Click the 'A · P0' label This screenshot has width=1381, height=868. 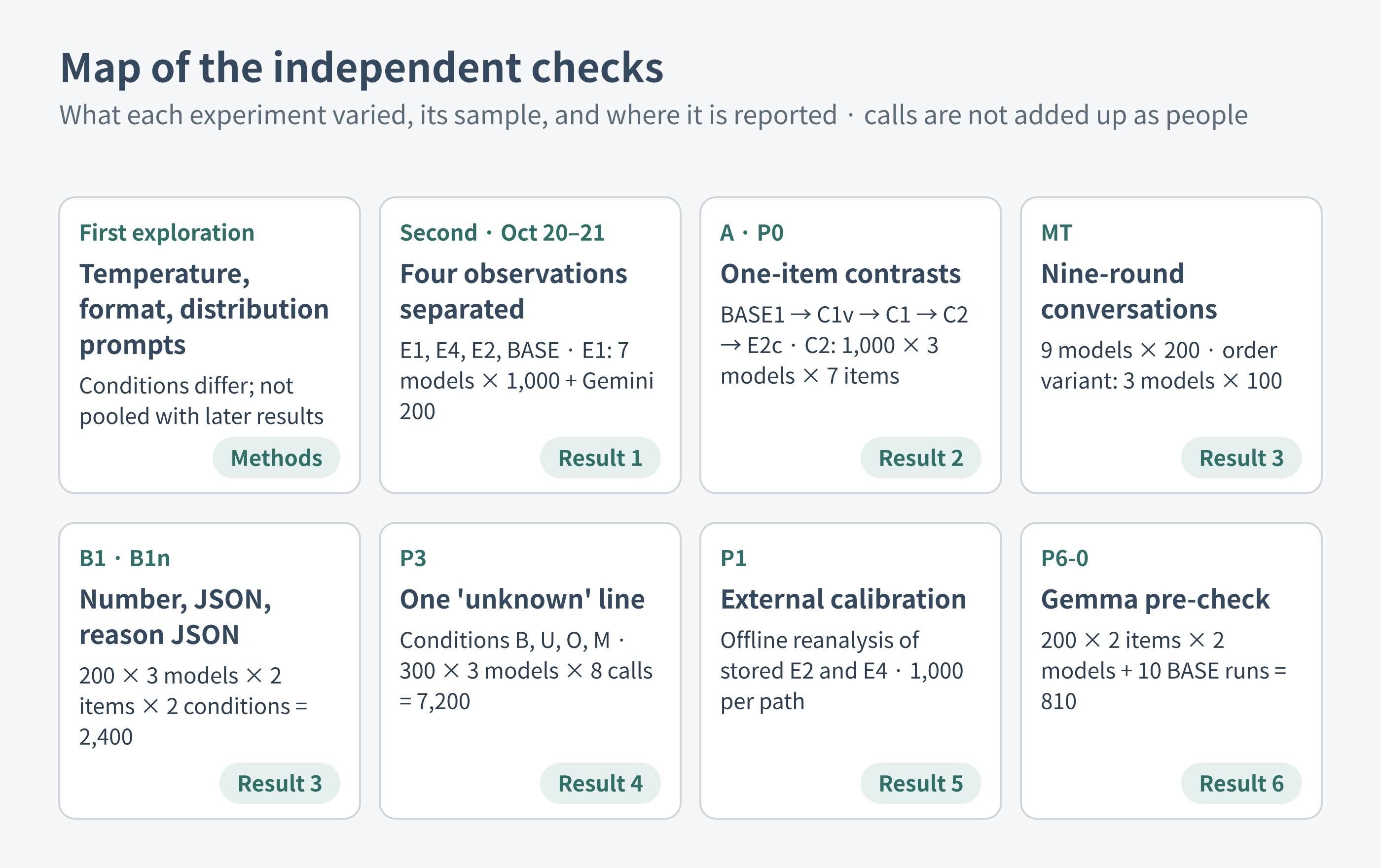click(752, 233)
